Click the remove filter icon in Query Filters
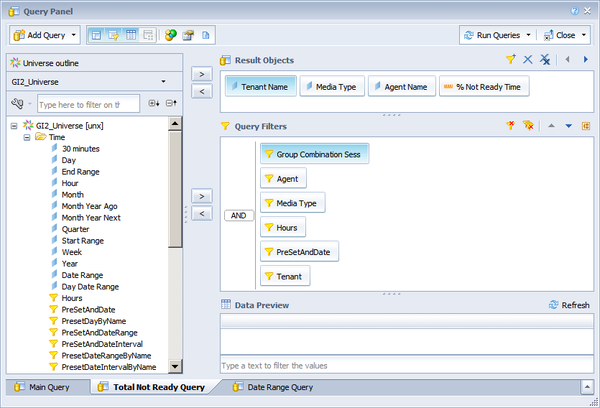Screen dimensions: 600x408 [511, 126]
